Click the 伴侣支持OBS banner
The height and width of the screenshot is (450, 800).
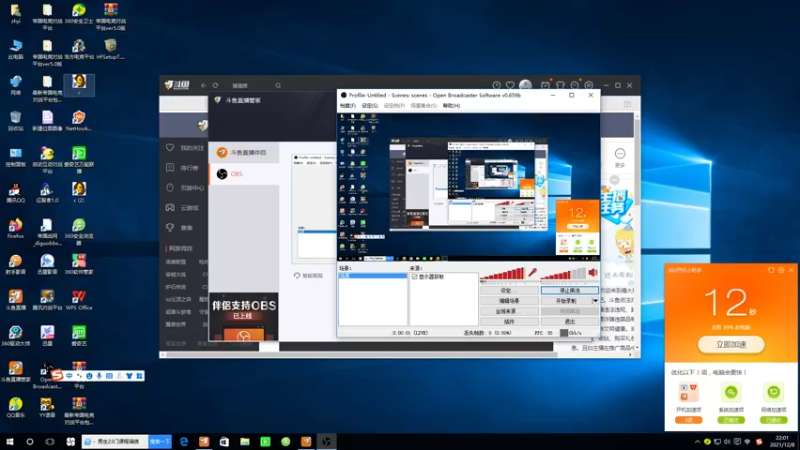click(243, 316)
